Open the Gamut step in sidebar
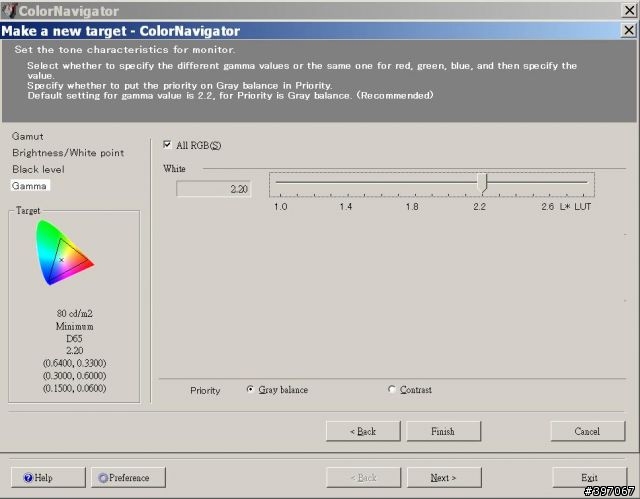Viewport: 640px width, 499px height. point(28,136)
